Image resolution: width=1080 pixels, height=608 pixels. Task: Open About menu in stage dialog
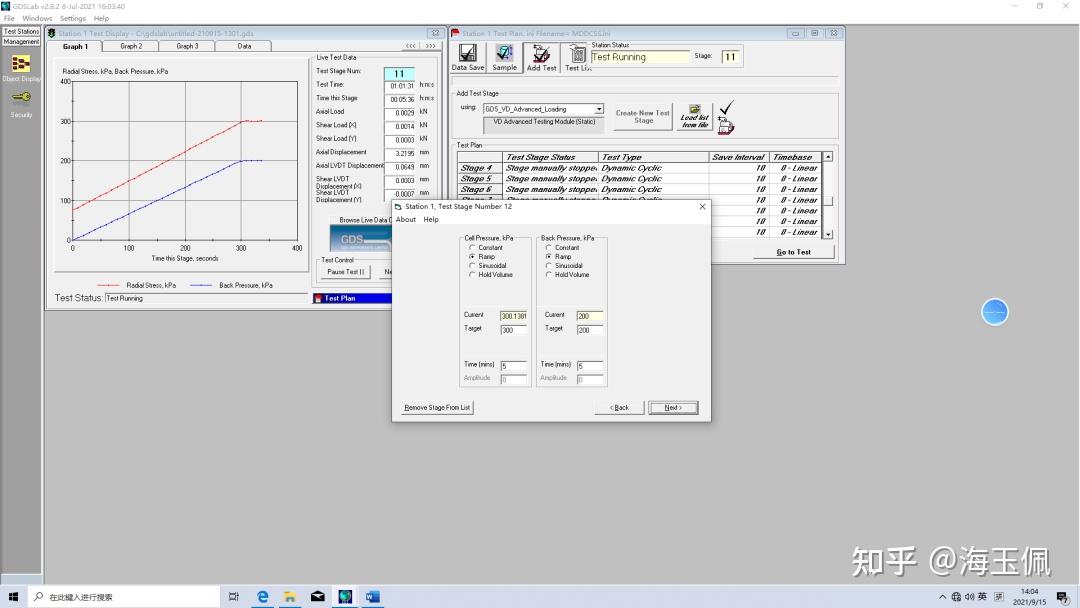[406, 220]
